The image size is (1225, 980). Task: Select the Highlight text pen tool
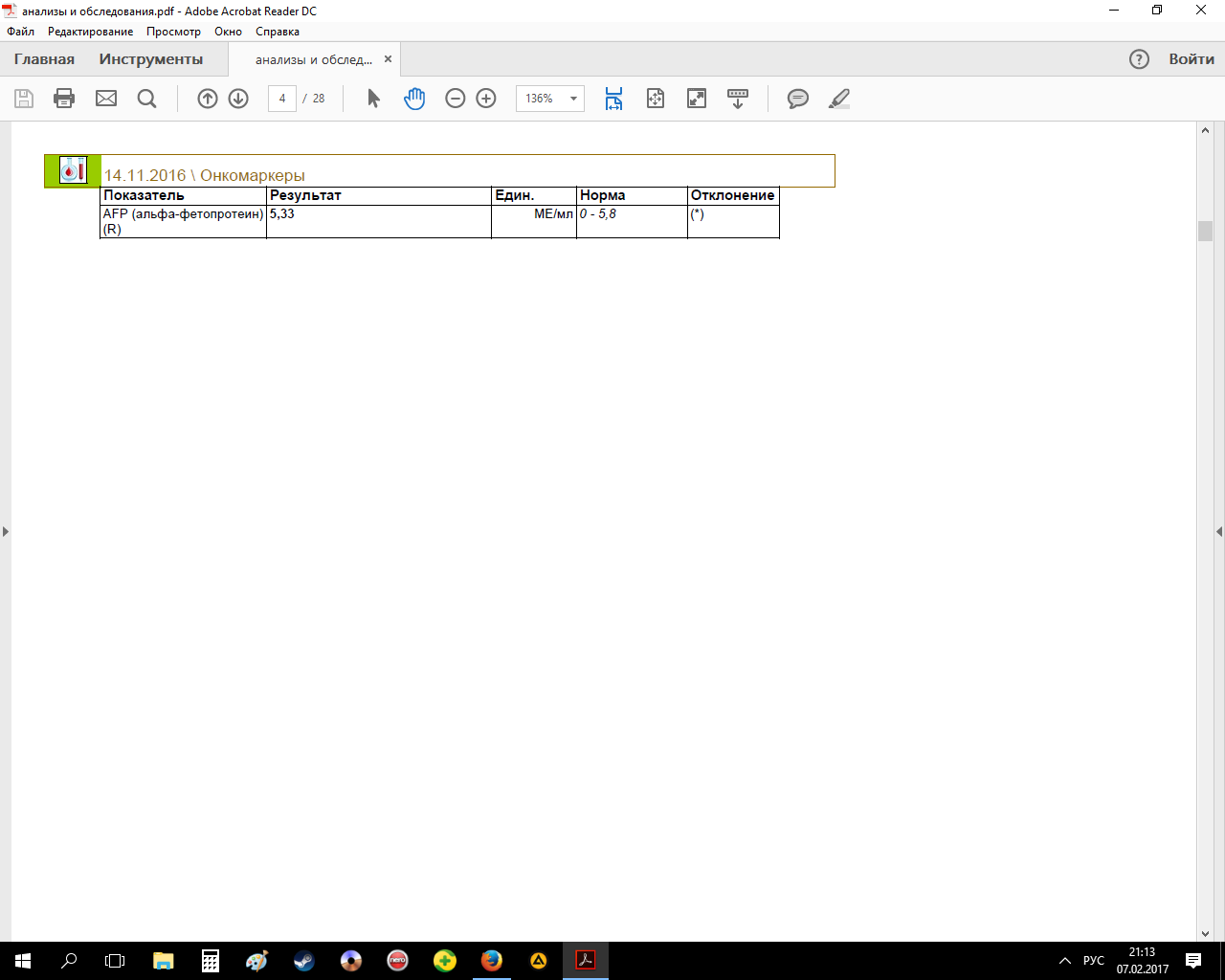[839, 99]
